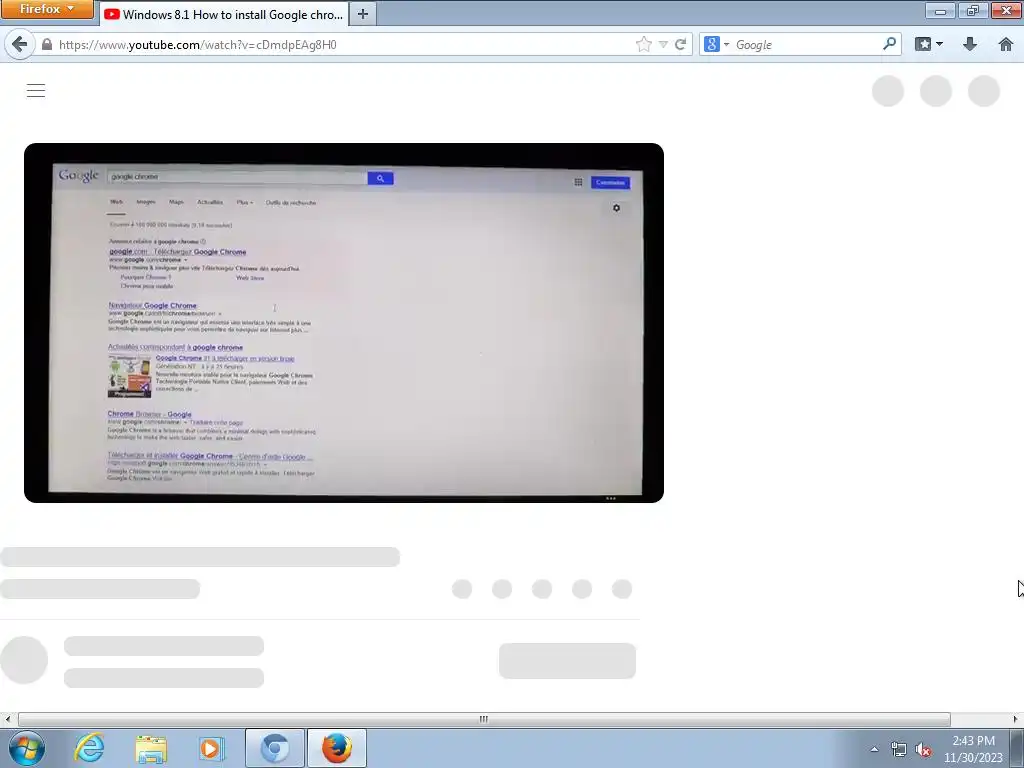Open the downloads arrow panel
1024x768 pixels.
pyautogui.click(x=970, y=44)
